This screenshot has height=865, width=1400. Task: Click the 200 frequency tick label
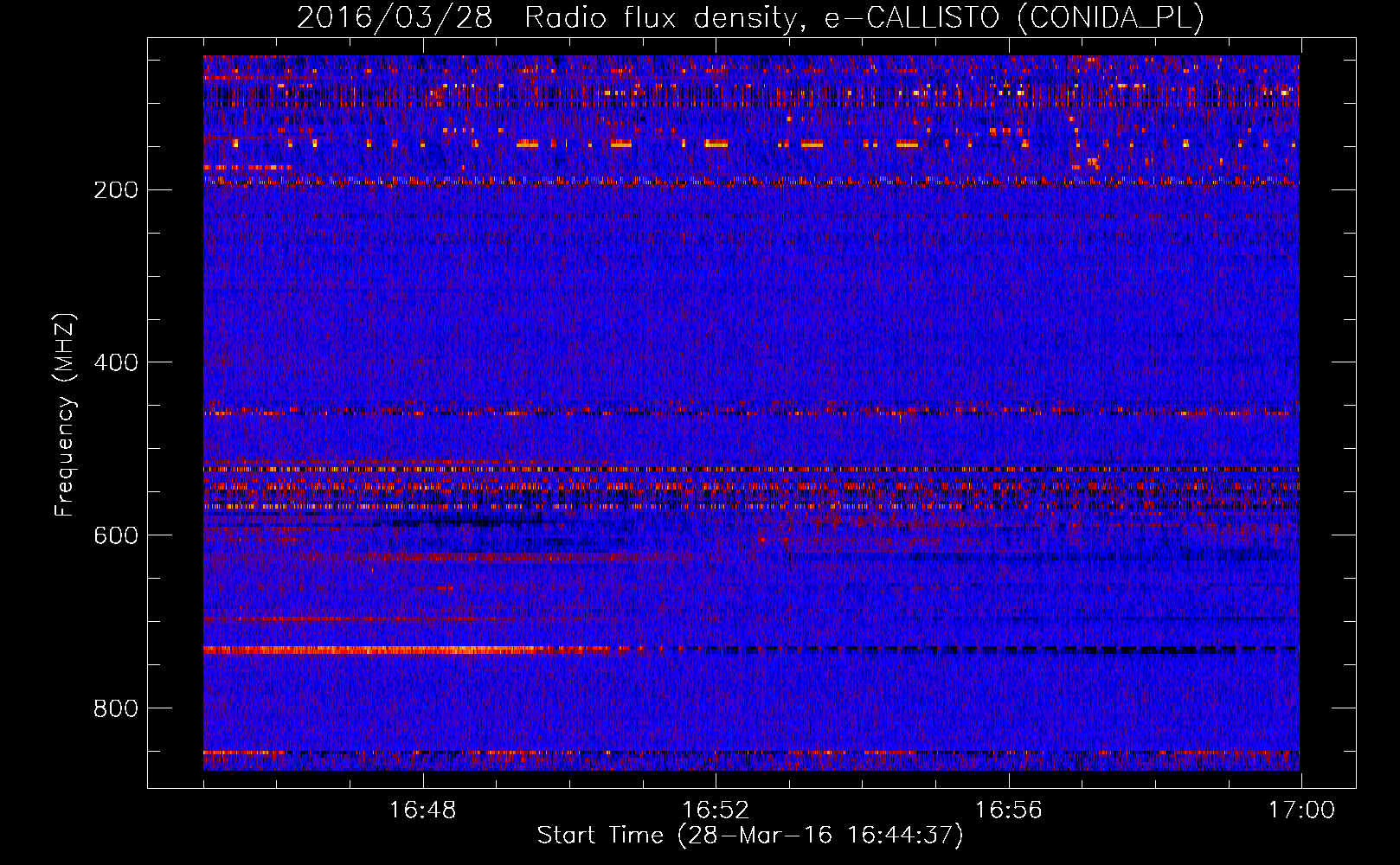[115, 189]
